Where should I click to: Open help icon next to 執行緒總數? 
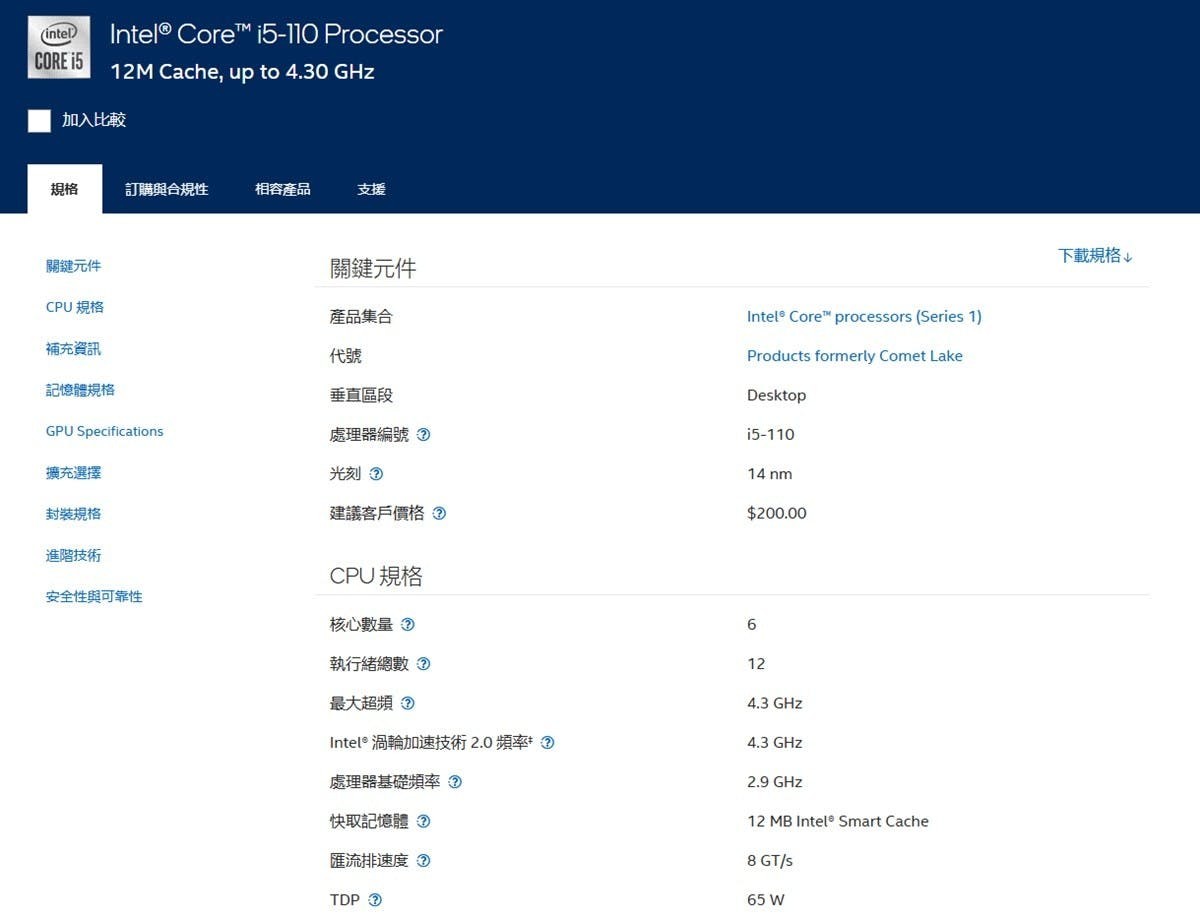(x=423, y=664)
